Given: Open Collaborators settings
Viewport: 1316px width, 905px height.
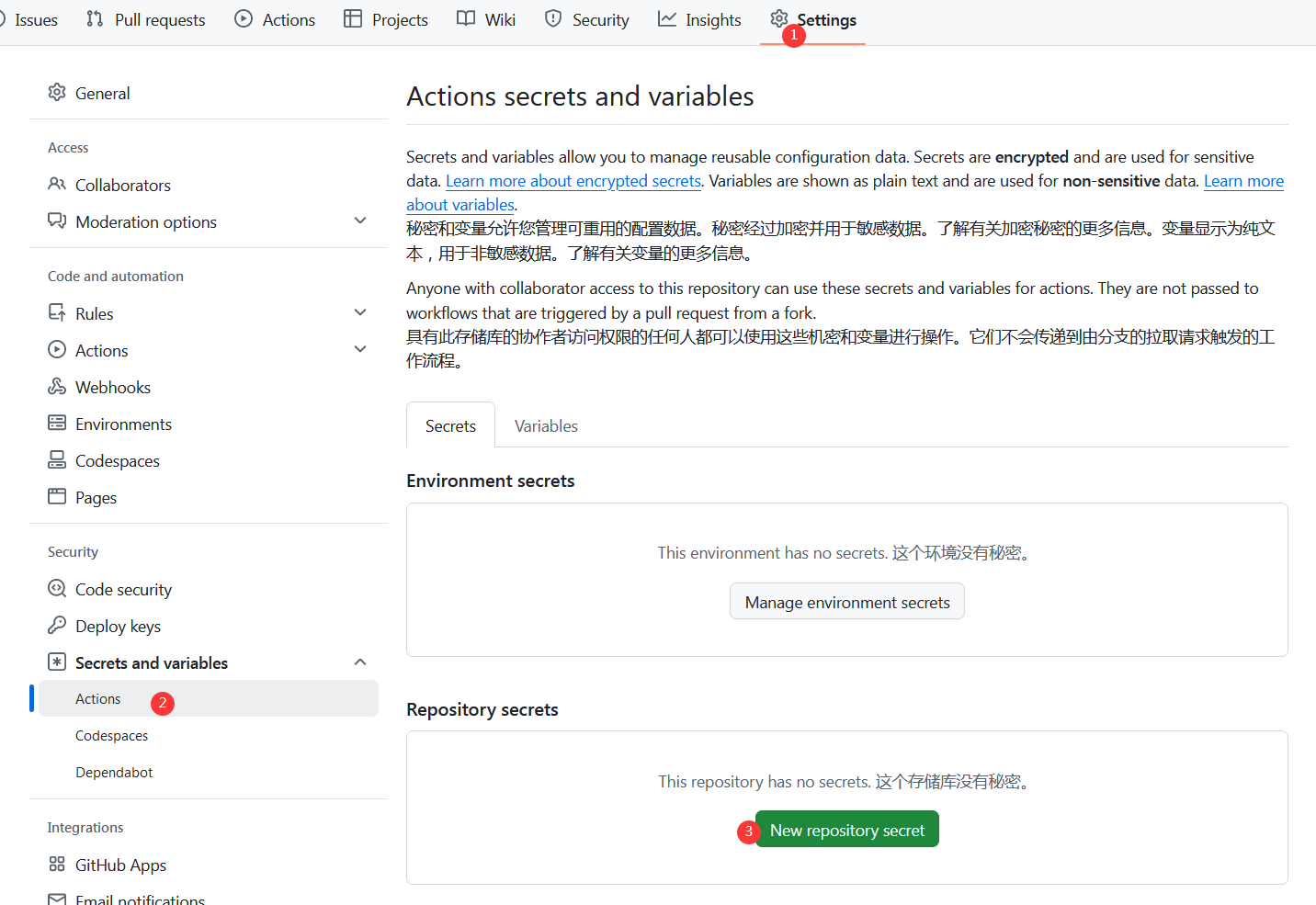Looking at the screenshot, I should click(209, 185).
